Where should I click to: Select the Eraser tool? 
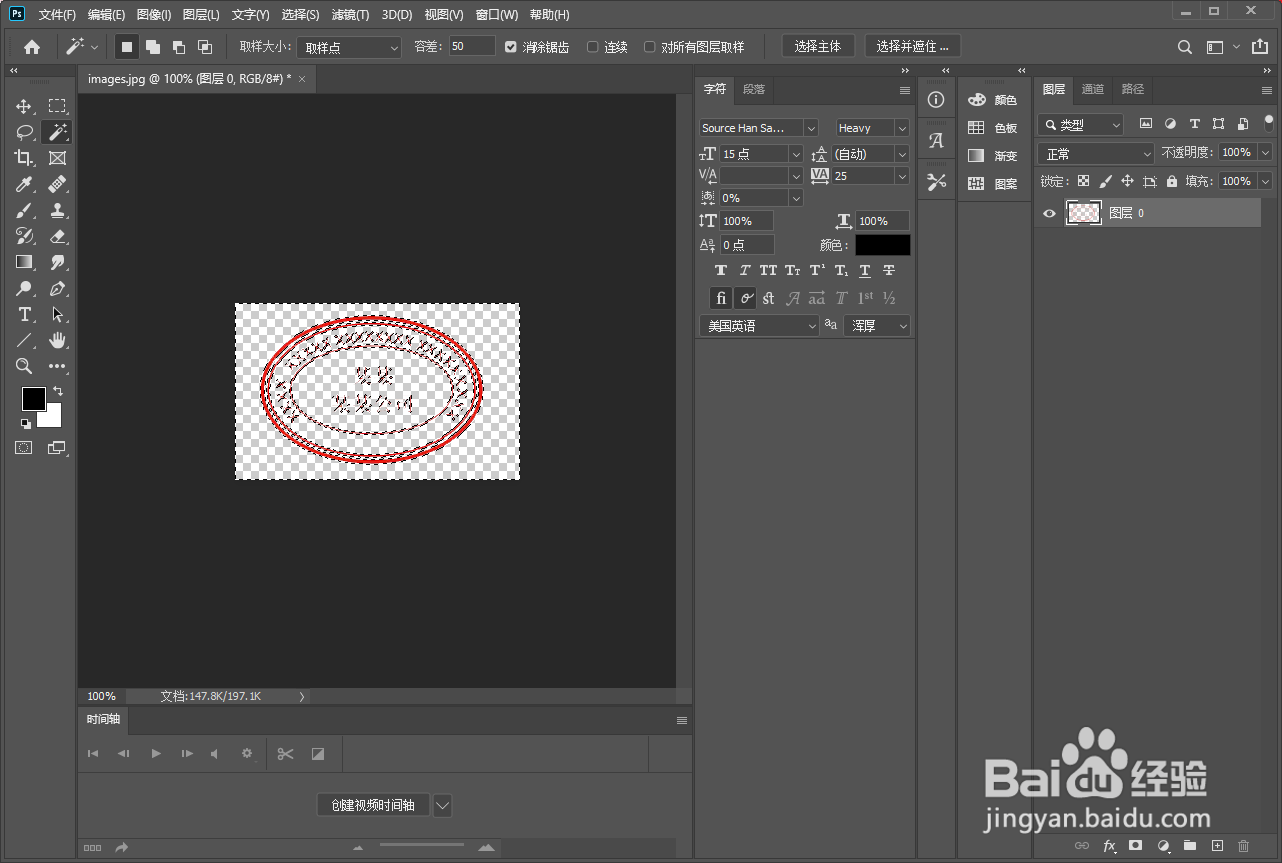tap(58, 236)
